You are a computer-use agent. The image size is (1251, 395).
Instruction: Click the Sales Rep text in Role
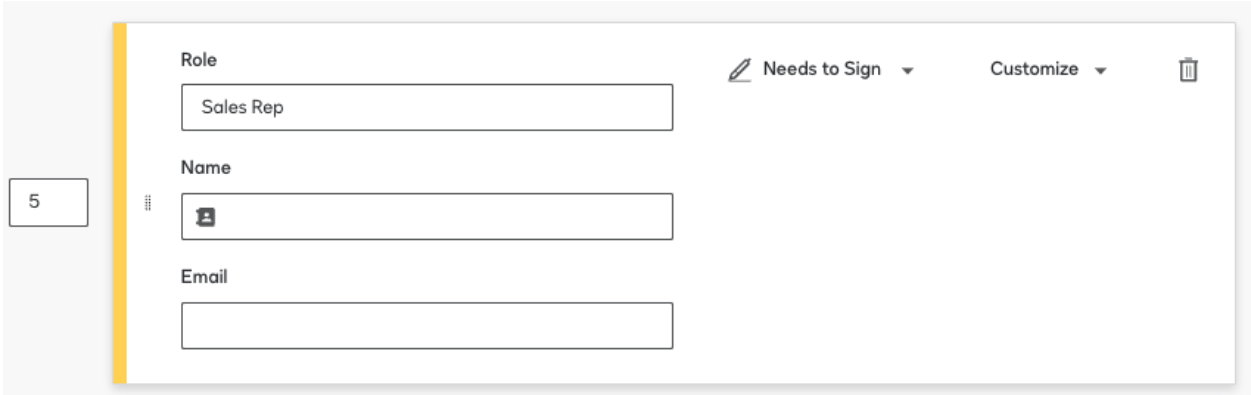[x=242, y=107]
